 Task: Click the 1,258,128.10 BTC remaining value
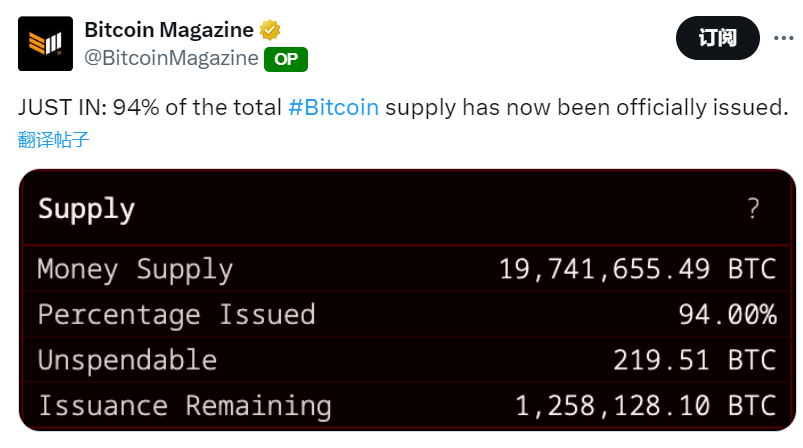pos(645,405)
